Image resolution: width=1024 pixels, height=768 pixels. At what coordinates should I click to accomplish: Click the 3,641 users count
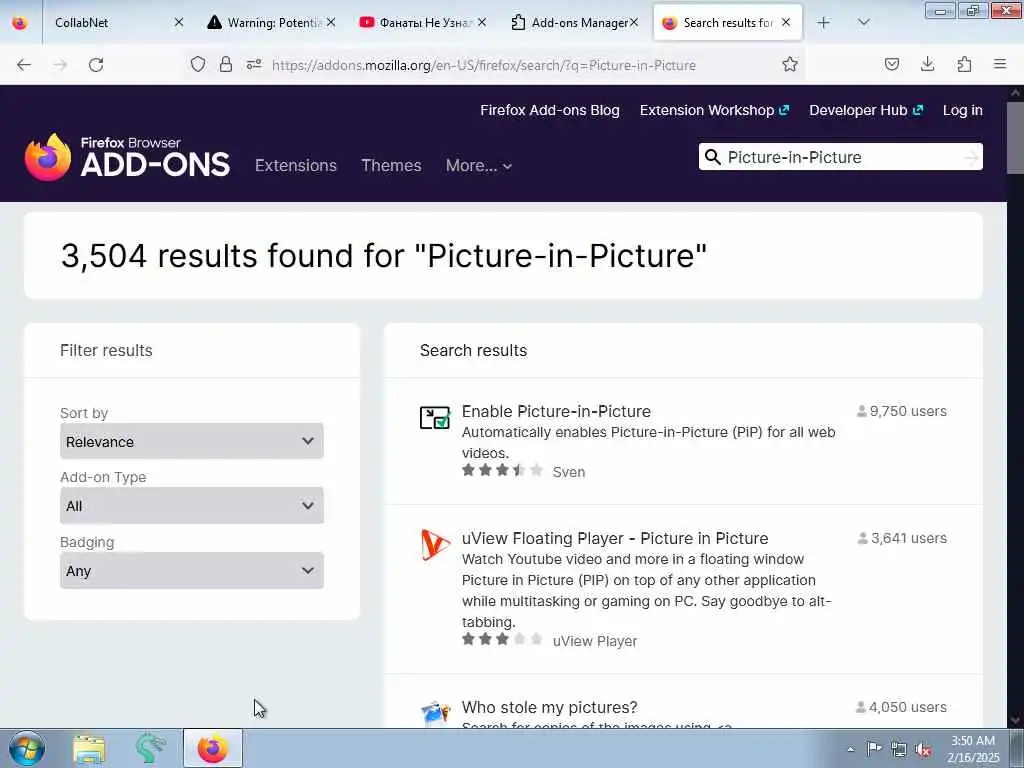click(902, 538)
